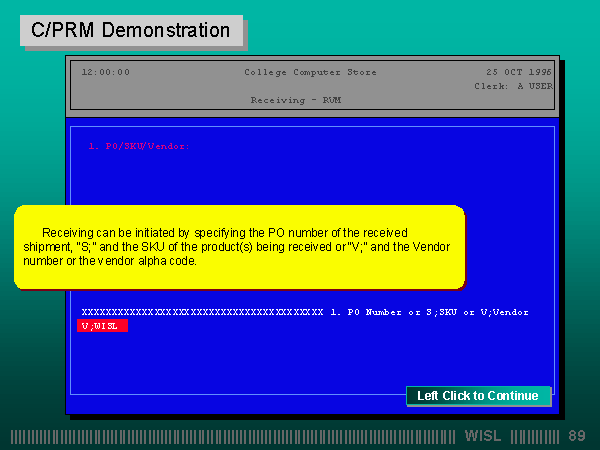Image resolution: width=600 pixels, height=450 pixels.
Task: Click the 12:00:00 clock in header
Action: (x=105, y=72)
